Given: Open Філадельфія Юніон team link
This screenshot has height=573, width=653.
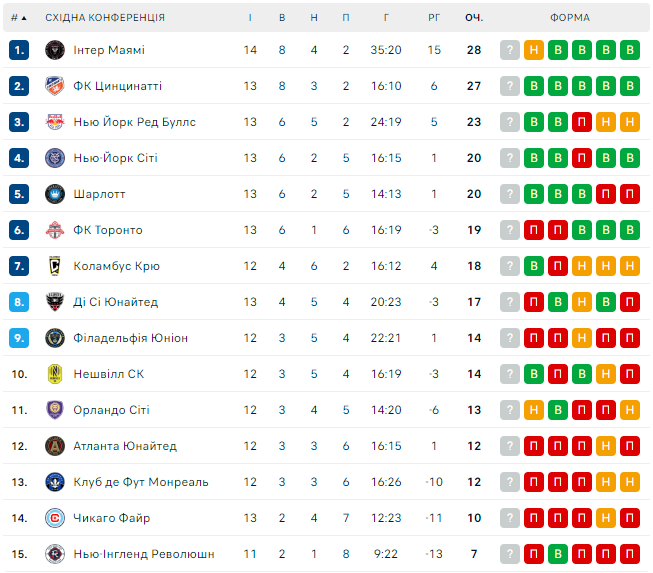Looking at the screenshot, I should click(130, 338).
